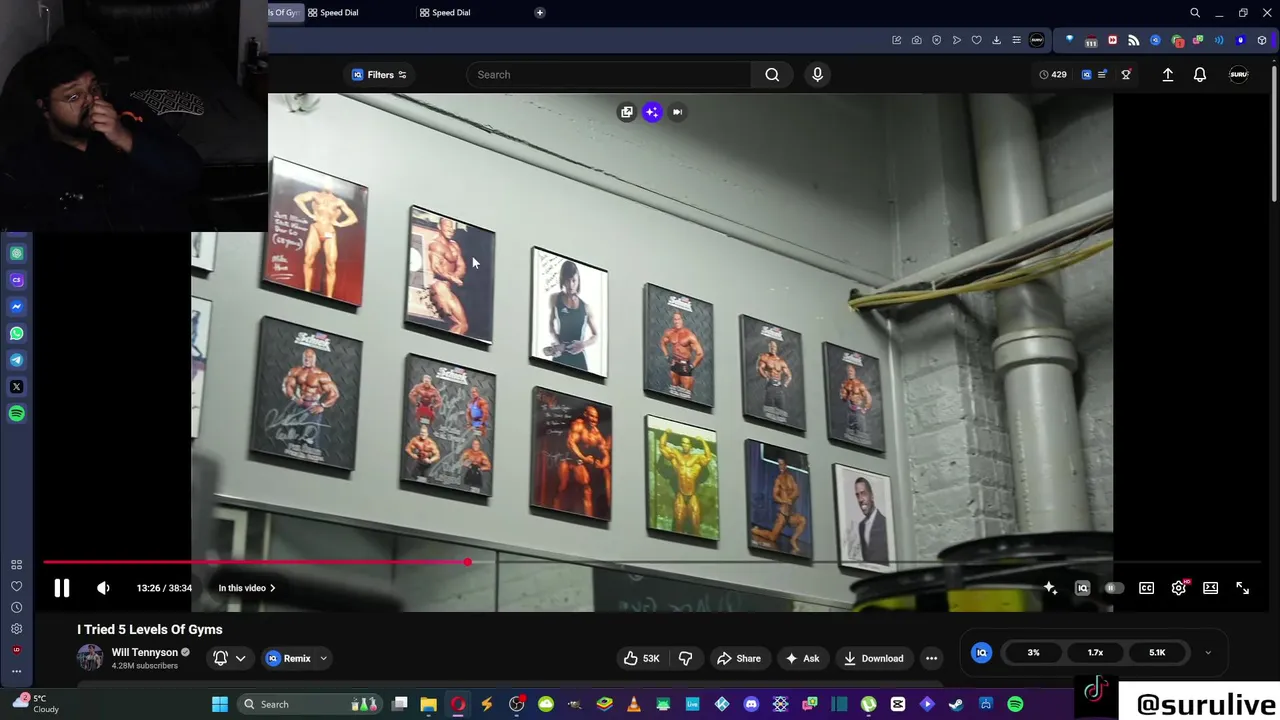Click the voice search microphone

[817, 74]
